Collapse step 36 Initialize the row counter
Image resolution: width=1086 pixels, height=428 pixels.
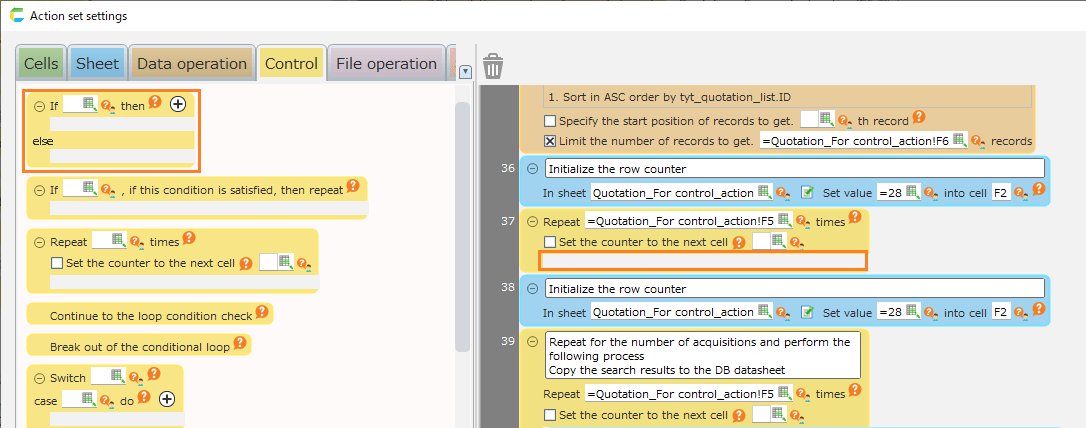point(532,169)
